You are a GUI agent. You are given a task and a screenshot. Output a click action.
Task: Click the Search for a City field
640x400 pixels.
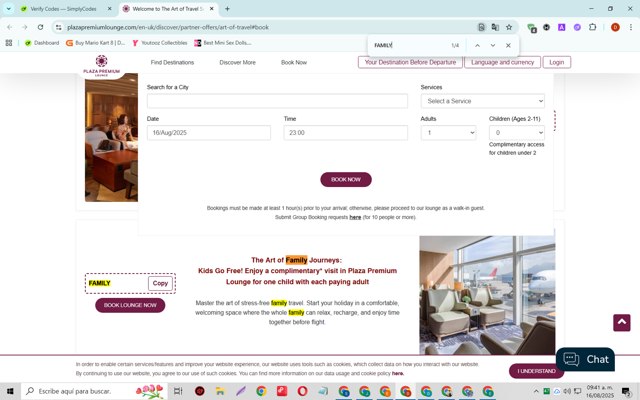pyautogui.click(x=277, y=101)
